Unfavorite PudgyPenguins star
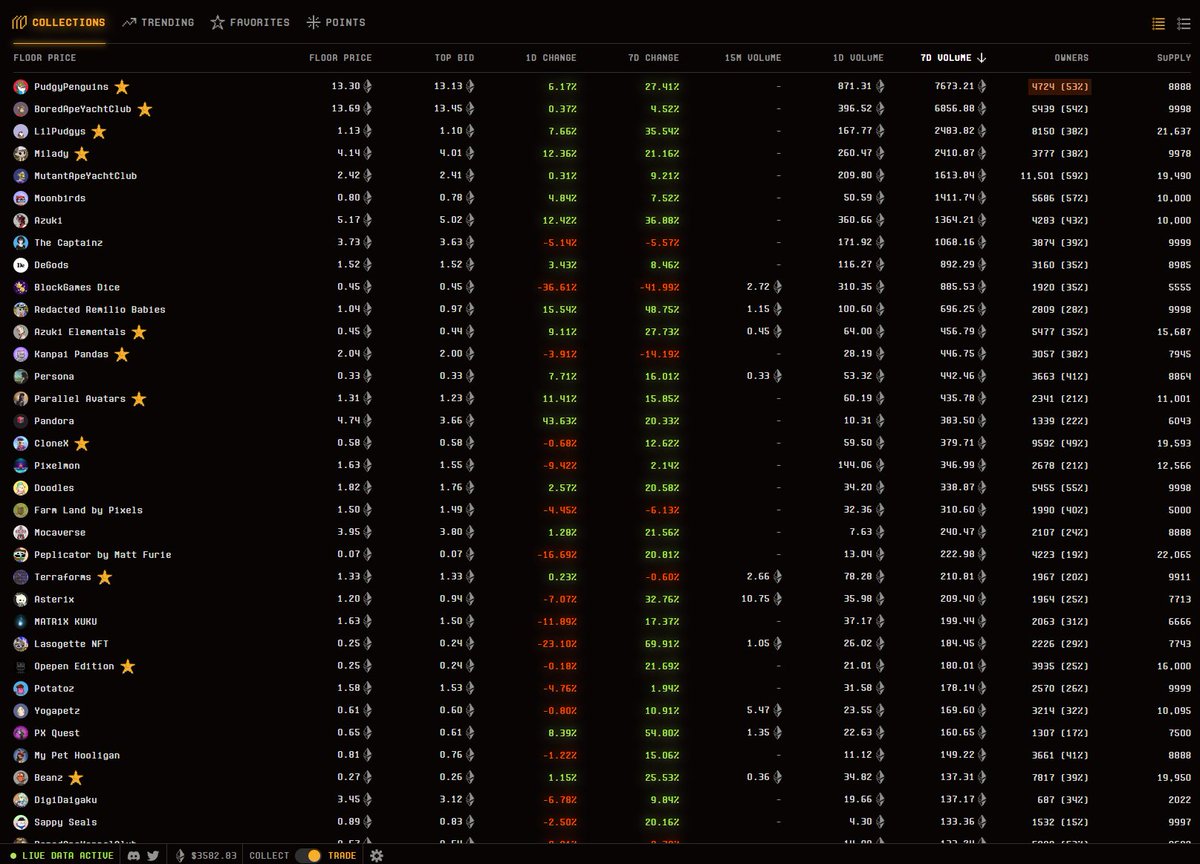This screenshot has width=1200, height=864. point(122,87)
